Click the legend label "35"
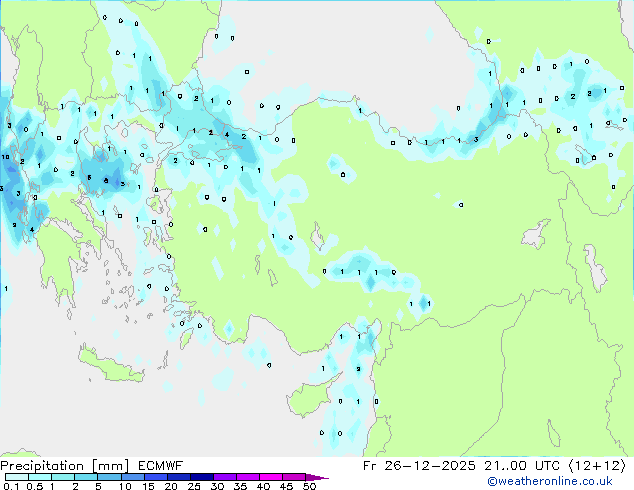634x490 pixels. [240, 486]
